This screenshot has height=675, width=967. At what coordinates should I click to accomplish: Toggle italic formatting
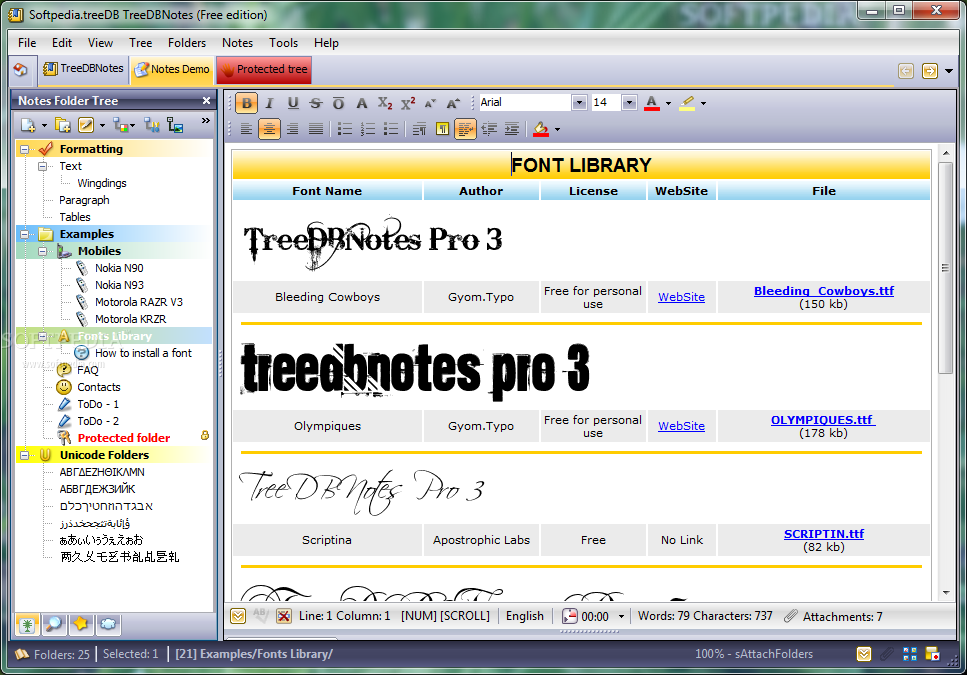(269, 103)
